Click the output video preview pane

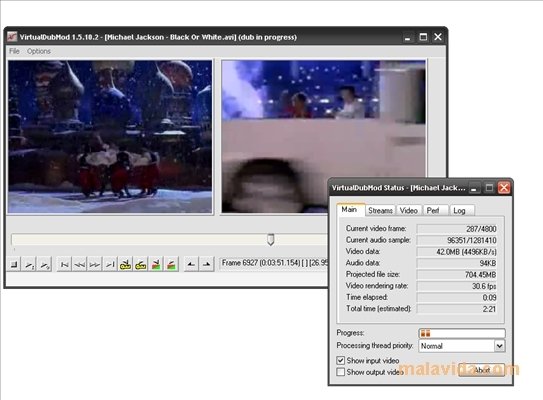323,136
